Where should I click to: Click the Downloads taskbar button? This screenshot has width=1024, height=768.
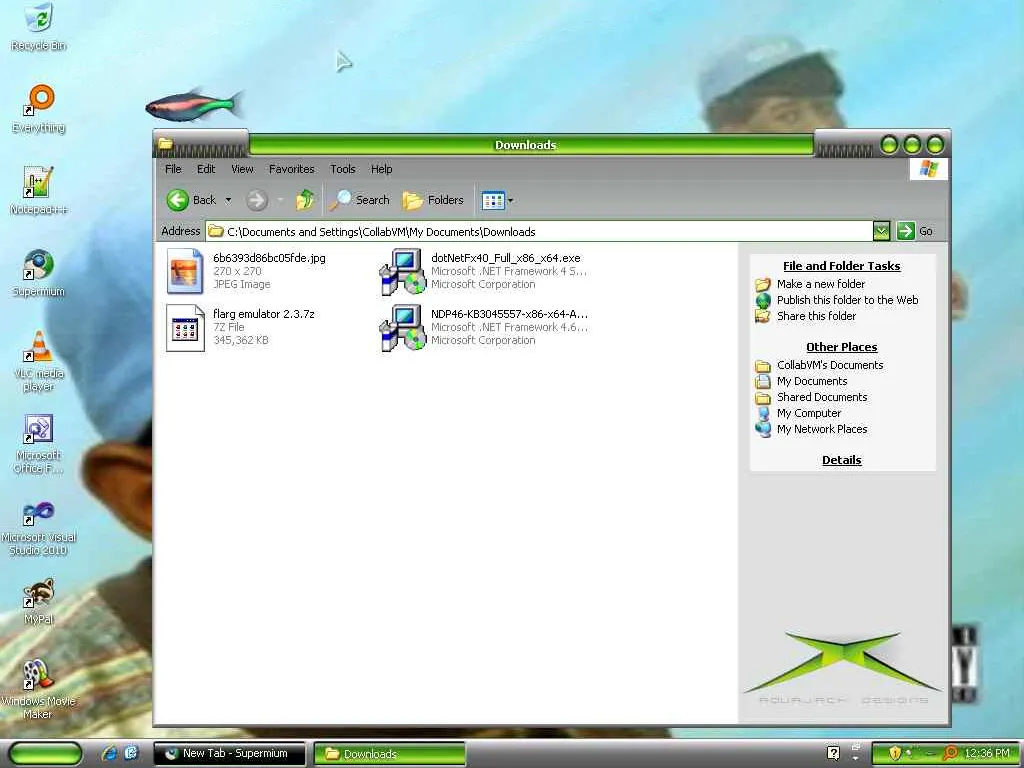tap(389, 754)
